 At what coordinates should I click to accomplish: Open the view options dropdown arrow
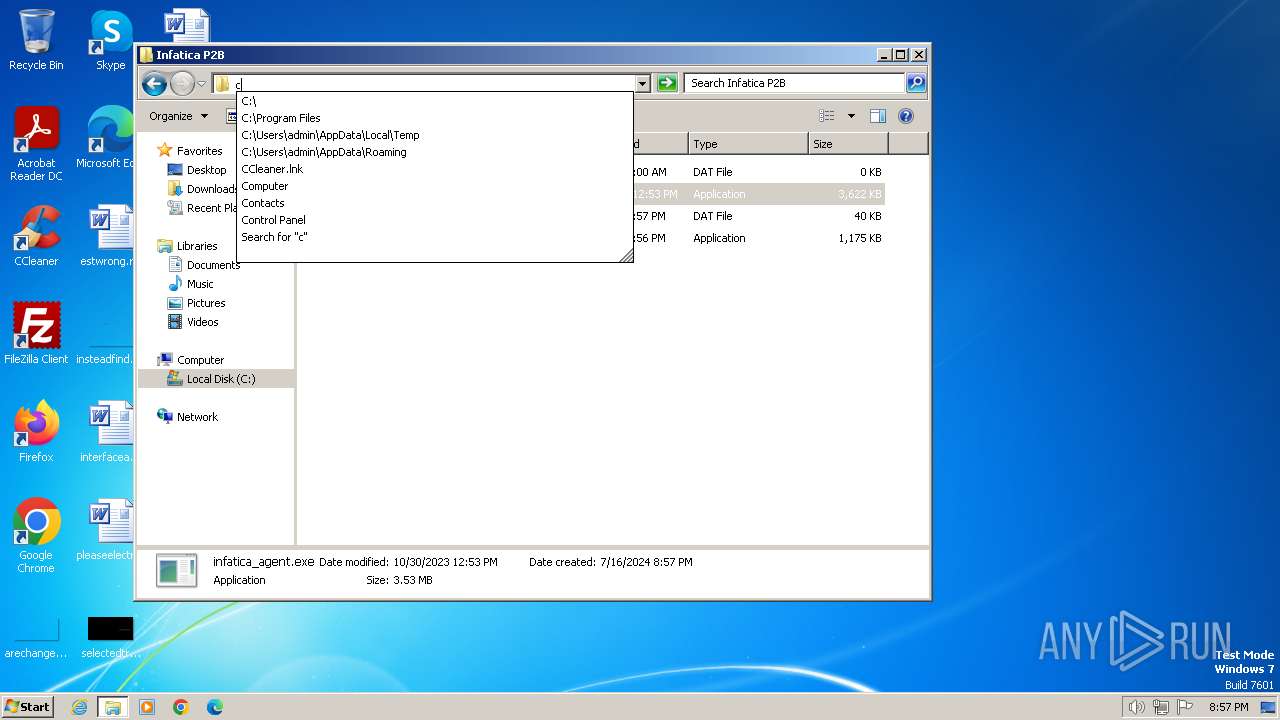851,116
